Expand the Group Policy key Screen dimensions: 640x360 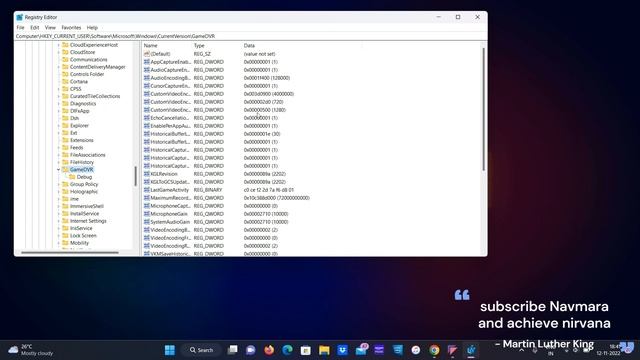pos(58,184)
